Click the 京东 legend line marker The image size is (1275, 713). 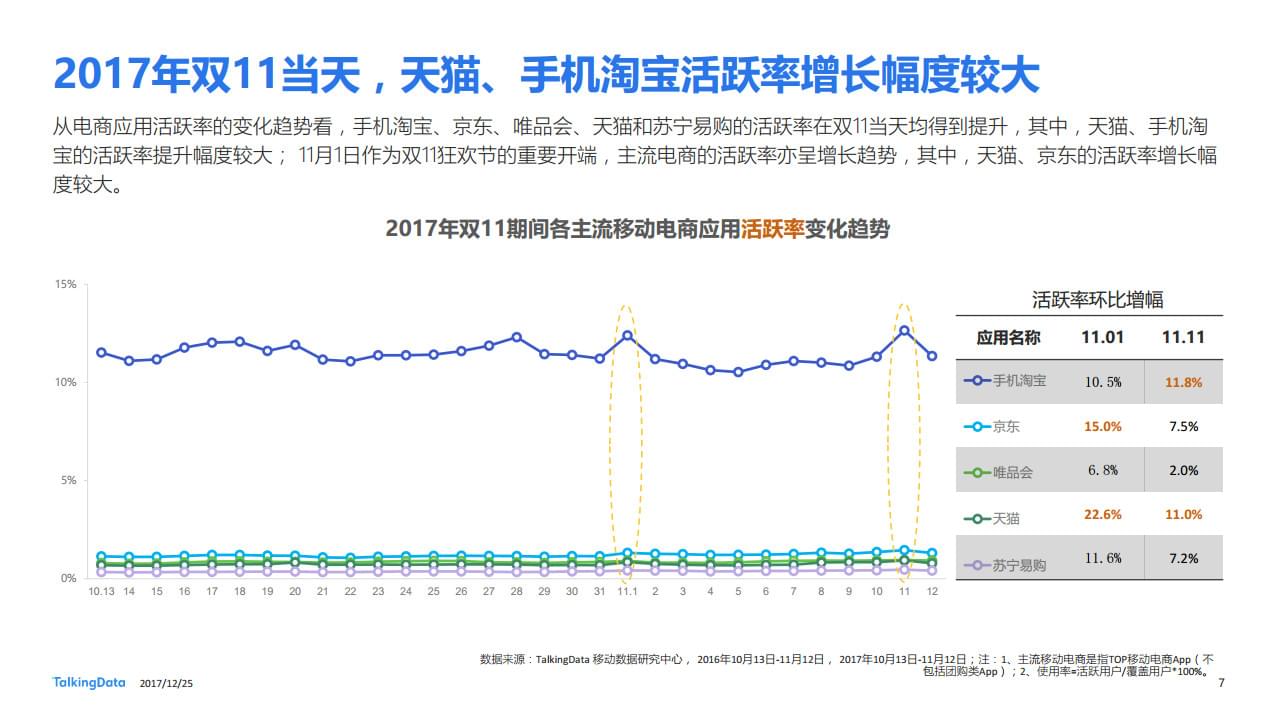pos(978,427)
